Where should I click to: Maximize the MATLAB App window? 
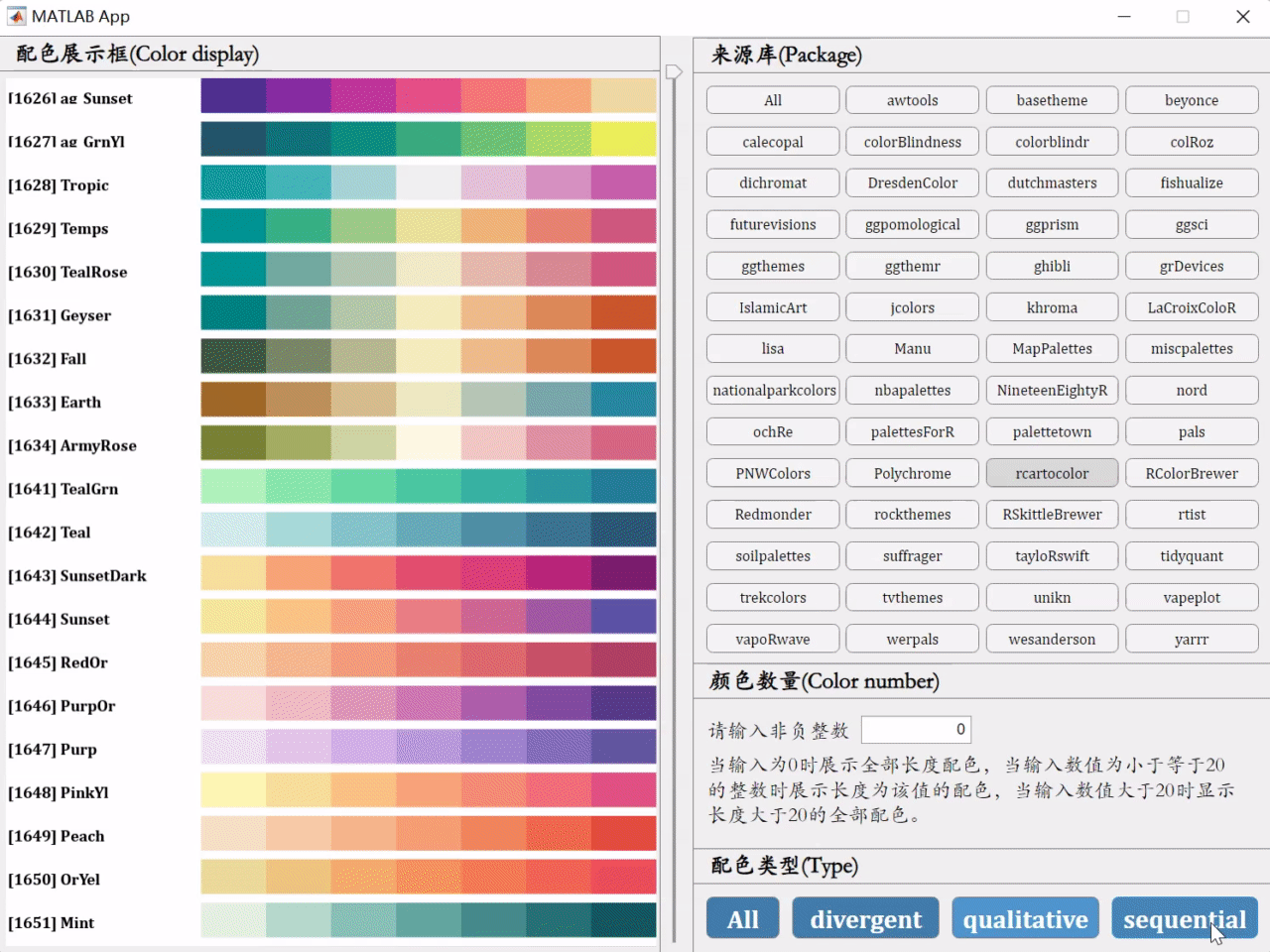click(x=1183, y=16)
